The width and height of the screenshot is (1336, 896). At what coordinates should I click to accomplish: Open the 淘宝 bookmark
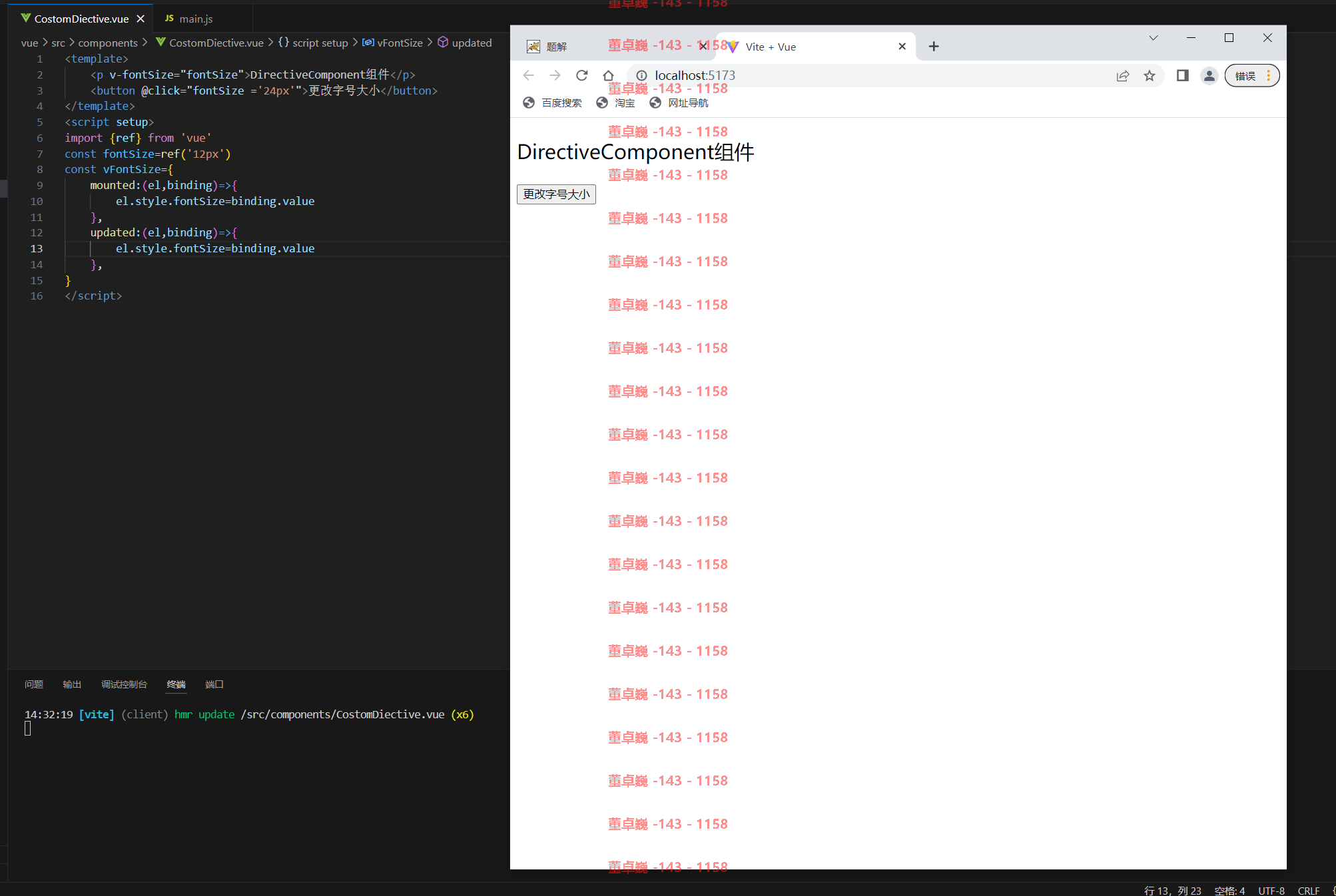[616, 103]
